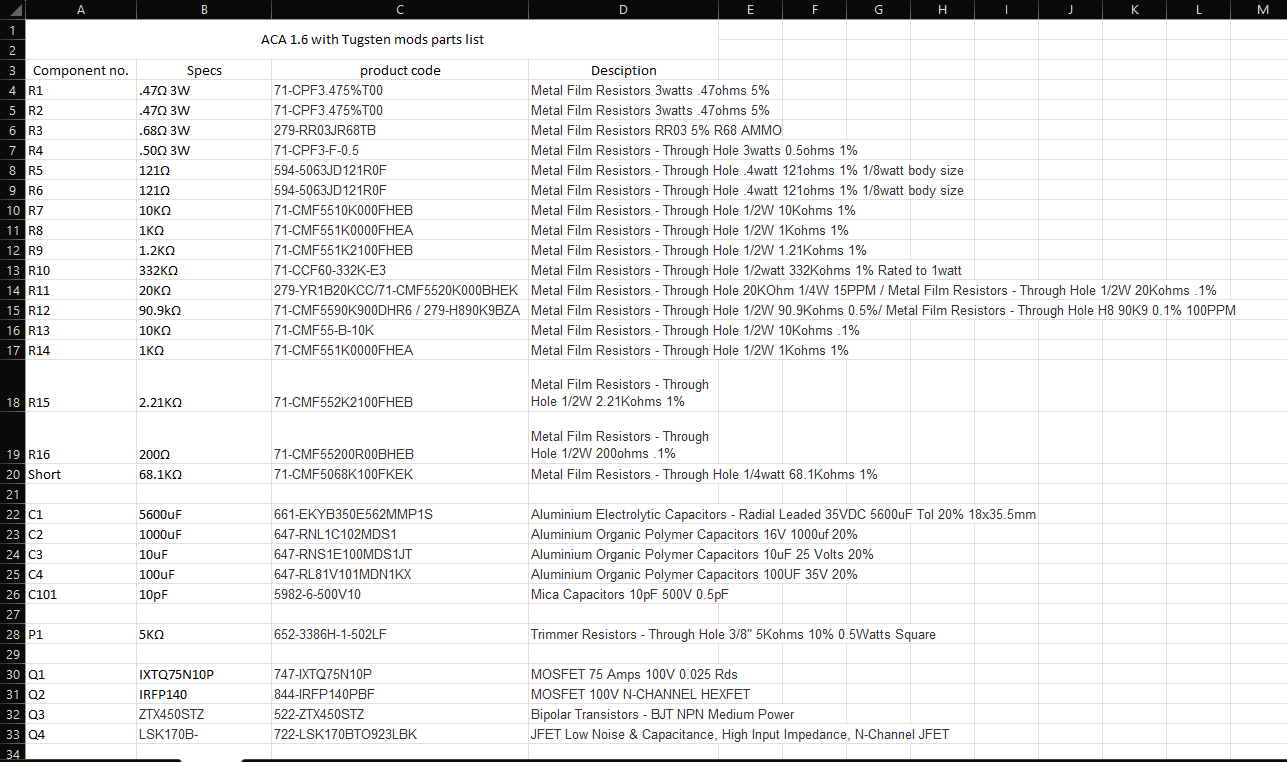Click the '1000uF' specs cell
Image resolution: width=1287 pixels, height=762 pixels.
click(x=204, y=534)
